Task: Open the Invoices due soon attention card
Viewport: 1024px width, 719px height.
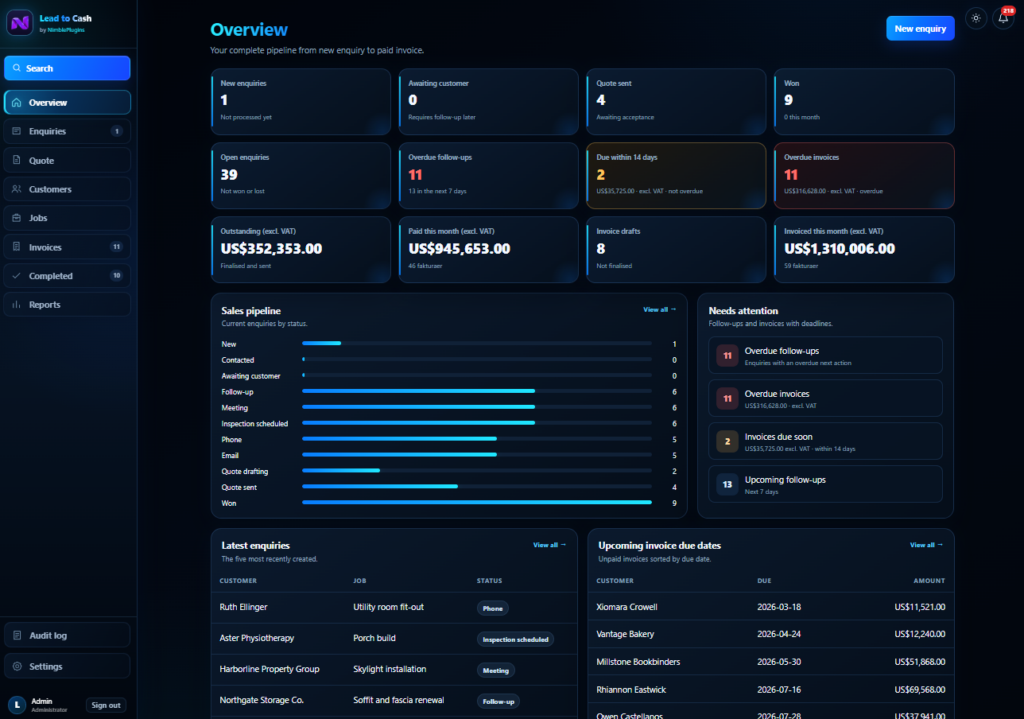Action: pos(825,441)
